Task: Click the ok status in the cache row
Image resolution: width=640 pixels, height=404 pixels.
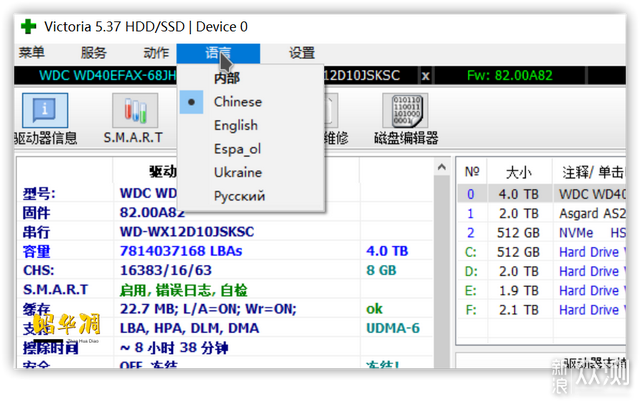Action: 374,309
